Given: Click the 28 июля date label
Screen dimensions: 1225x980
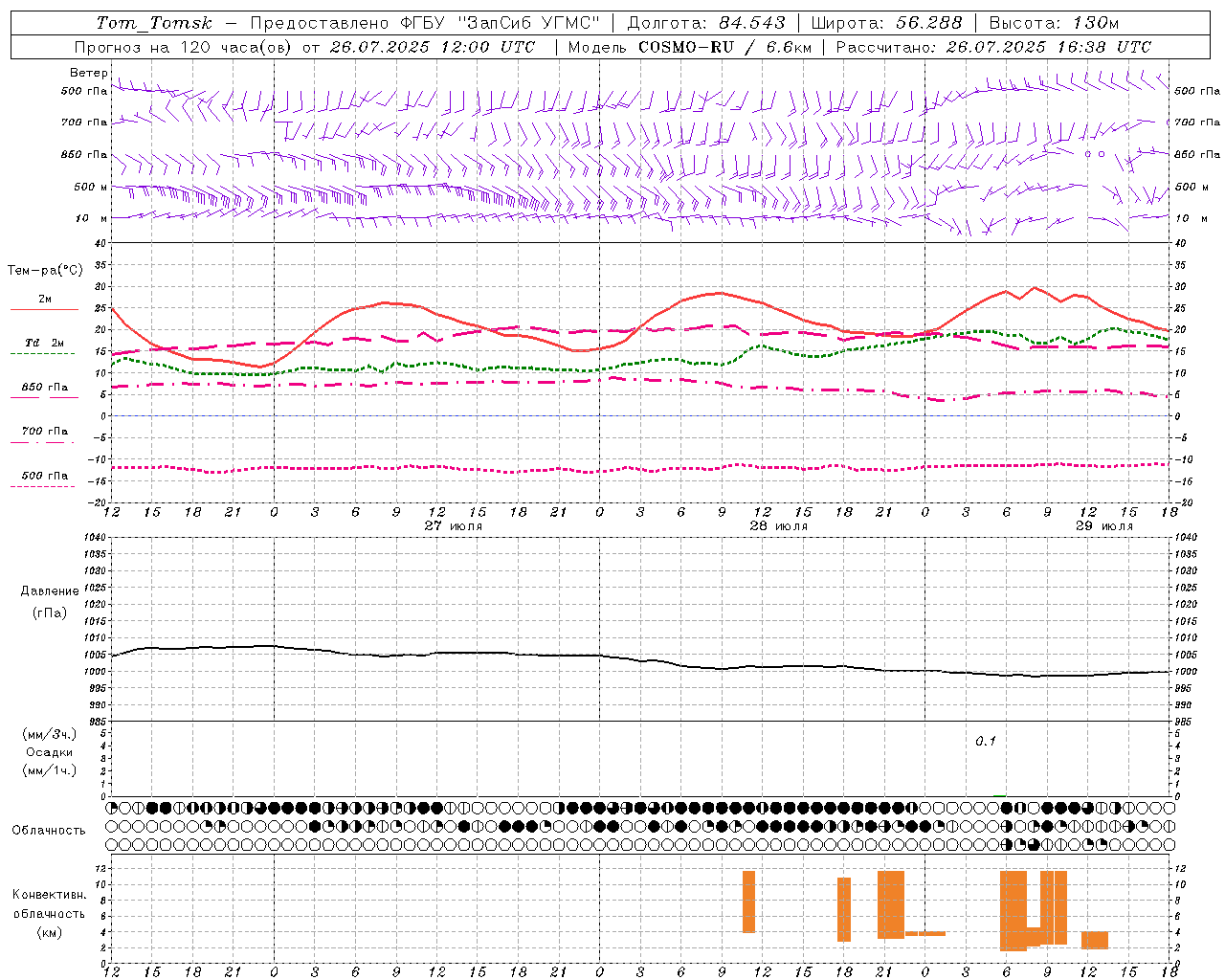Looking at the screenshot, I should coord(779,526).
